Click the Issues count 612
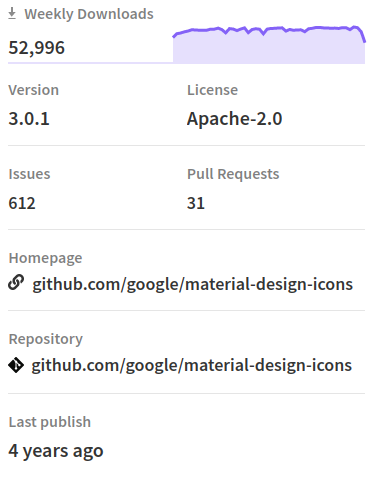Screen dimensions: 368x477 [x=22, y=203]
